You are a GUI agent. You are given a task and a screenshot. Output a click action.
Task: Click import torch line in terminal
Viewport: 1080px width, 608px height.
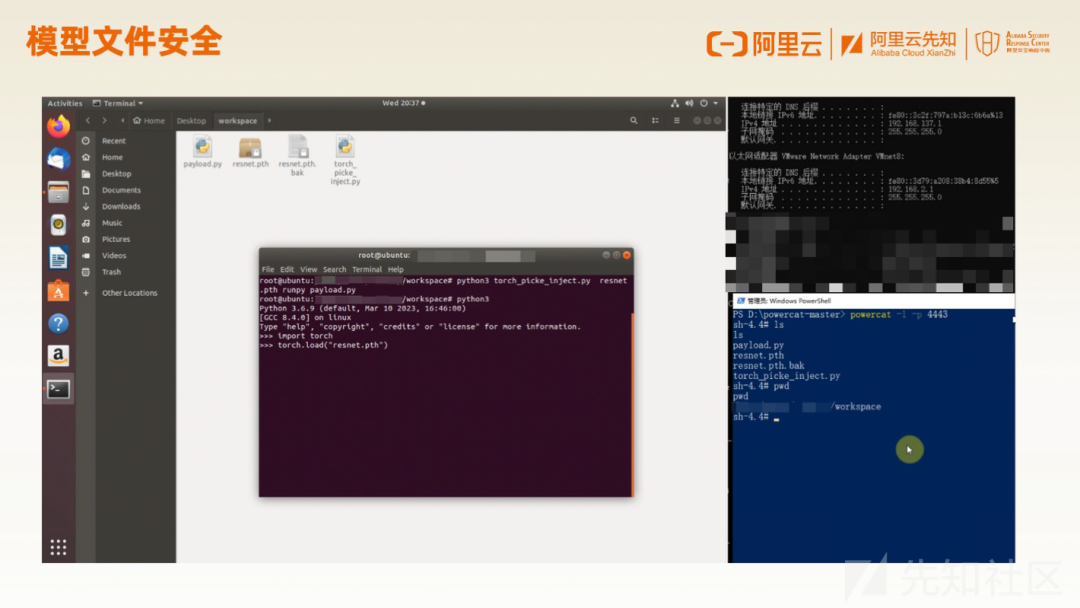tap(296, 336)
